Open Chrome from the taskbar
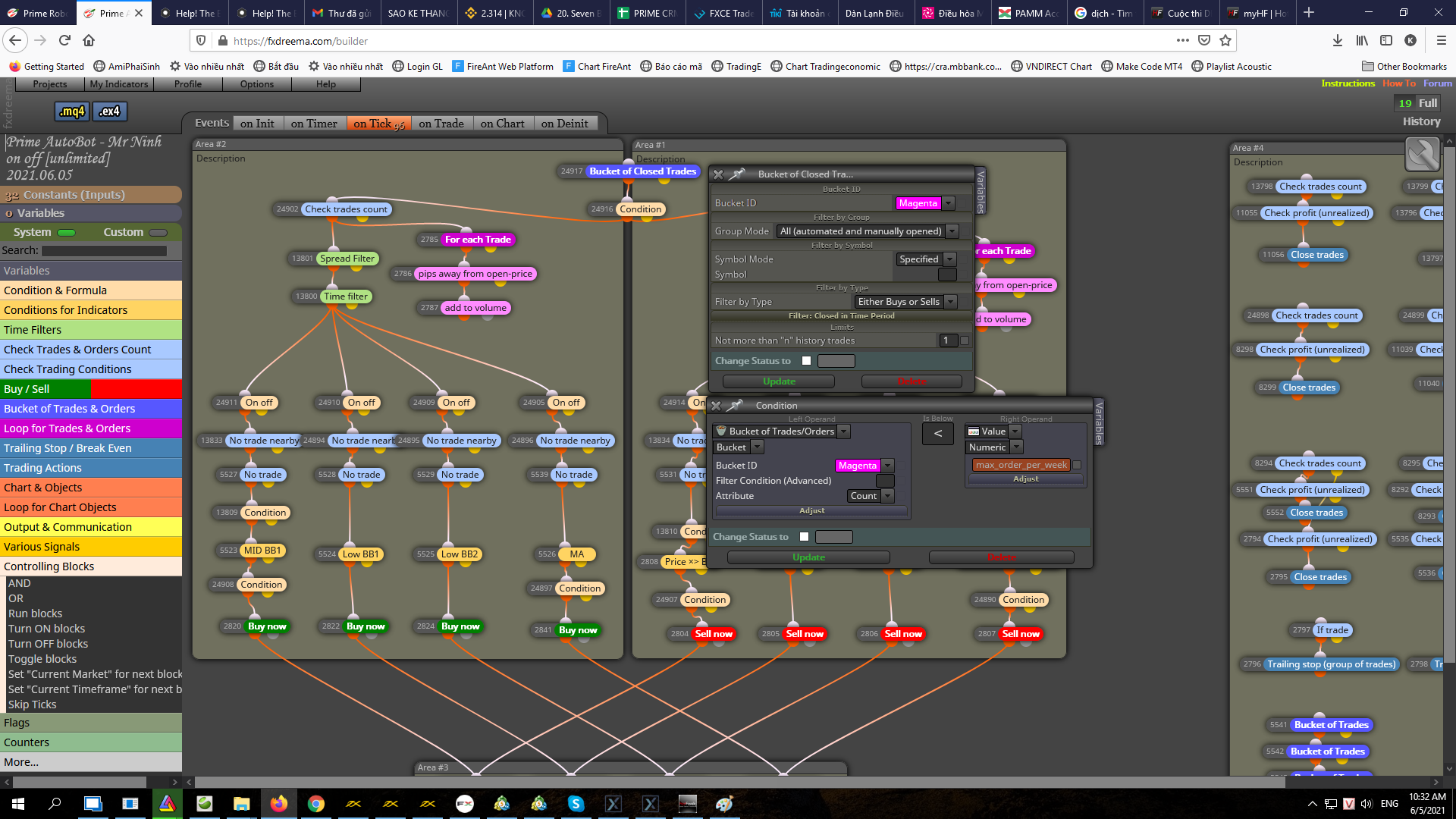 (316, 804)
